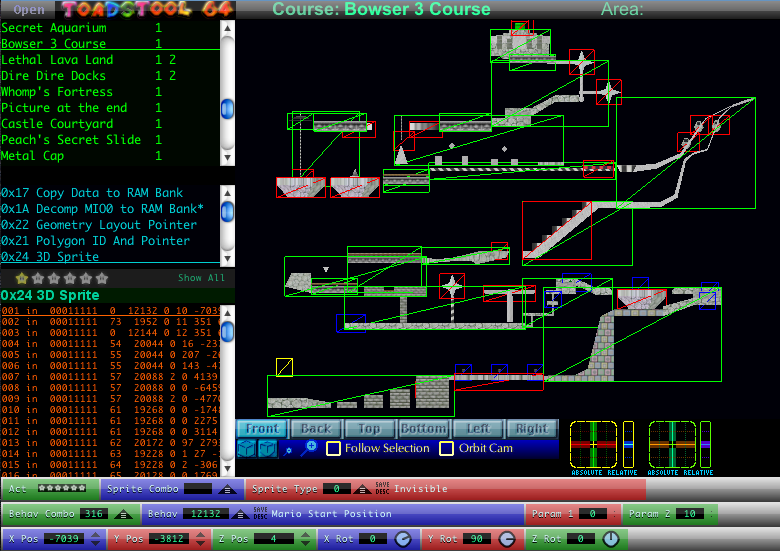Enable the Orbit Cam checkbox
The height and width of the screenshot is (551, 780).
point(447,449)
